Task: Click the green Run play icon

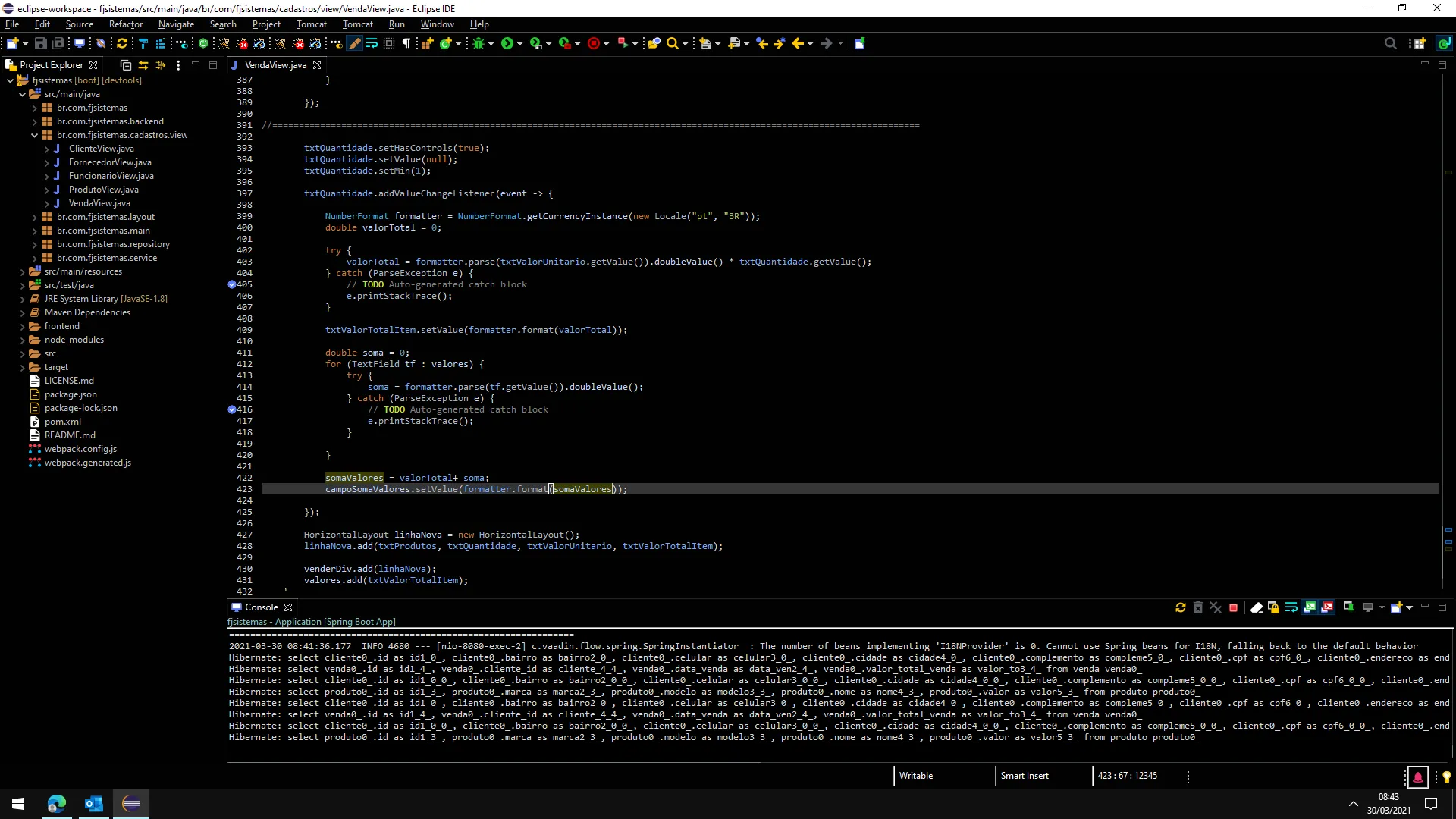Action: 507,44
